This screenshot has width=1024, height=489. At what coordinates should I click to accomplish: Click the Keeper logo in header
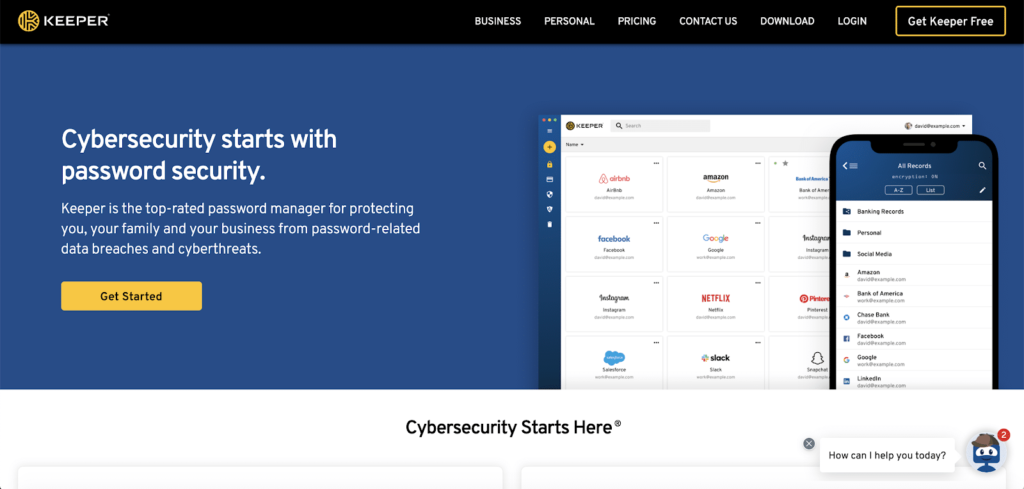click(x=64, y=21)
